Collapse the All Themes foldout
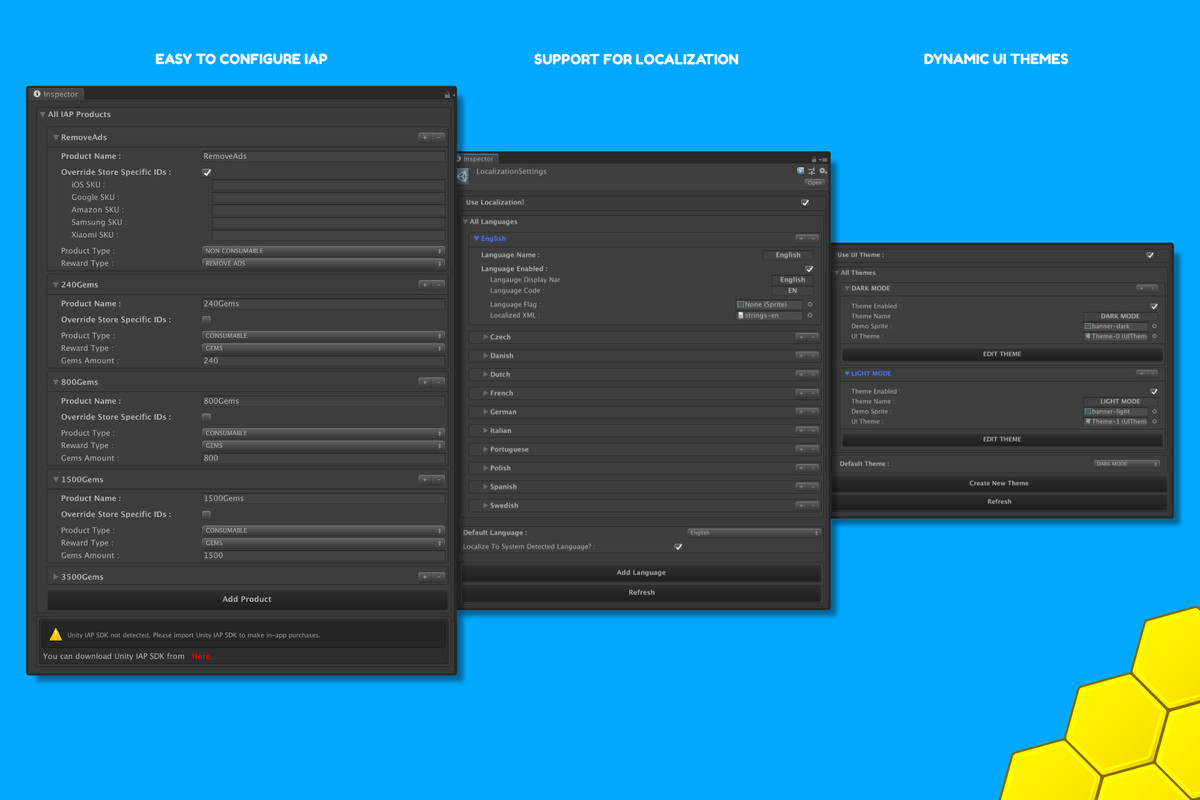 pos(837,273)
